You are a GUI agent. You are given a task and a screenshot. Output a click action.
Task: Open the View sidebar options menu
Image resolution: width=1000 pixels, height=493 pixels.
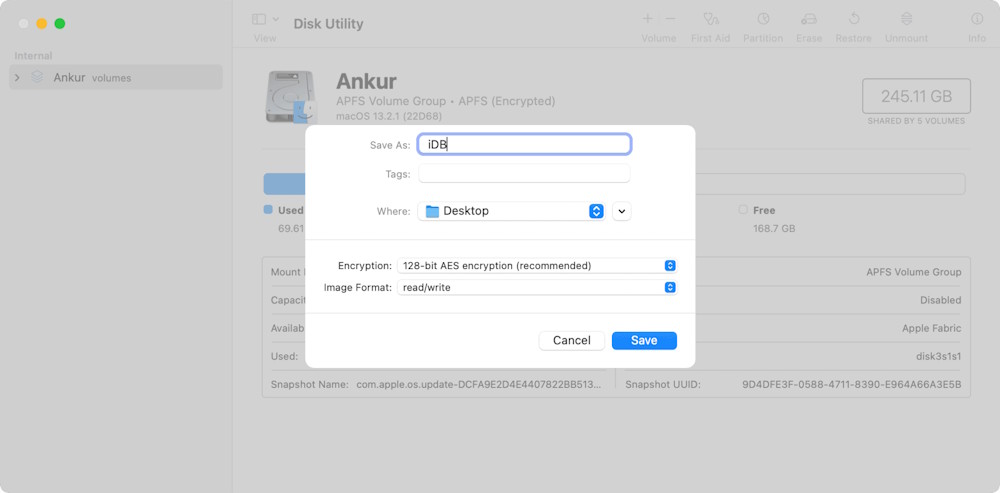pos(265,20)
